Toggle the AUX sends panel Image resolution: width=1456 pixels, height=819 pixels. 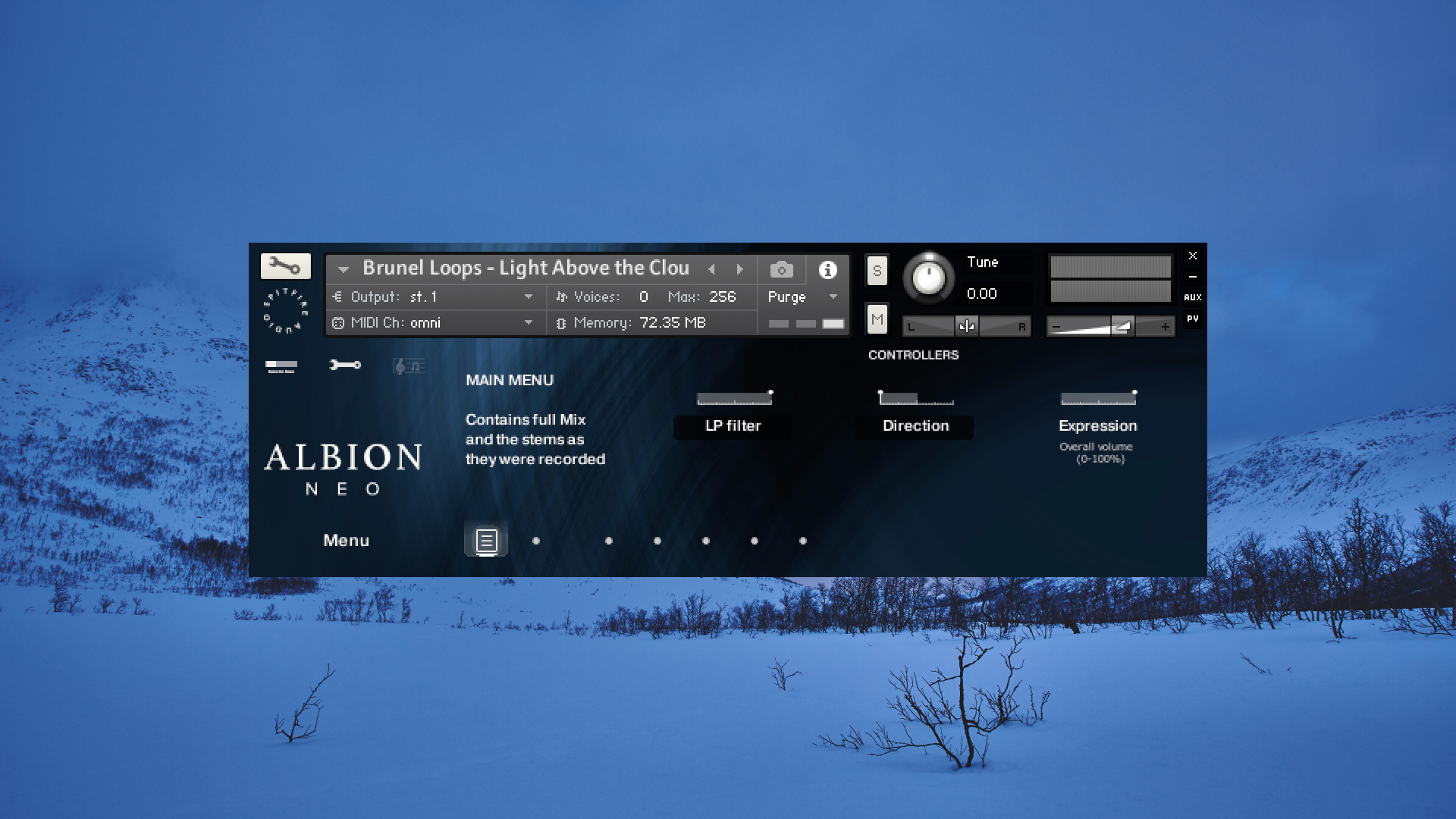[1193, 297]
